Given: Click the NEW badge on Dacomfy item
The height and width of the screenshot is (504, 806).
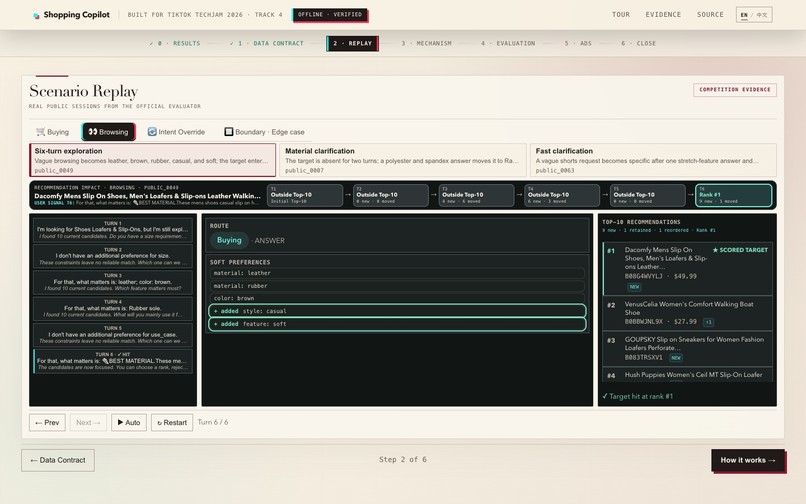Looking at the screenshot, I should coord(634,287).
